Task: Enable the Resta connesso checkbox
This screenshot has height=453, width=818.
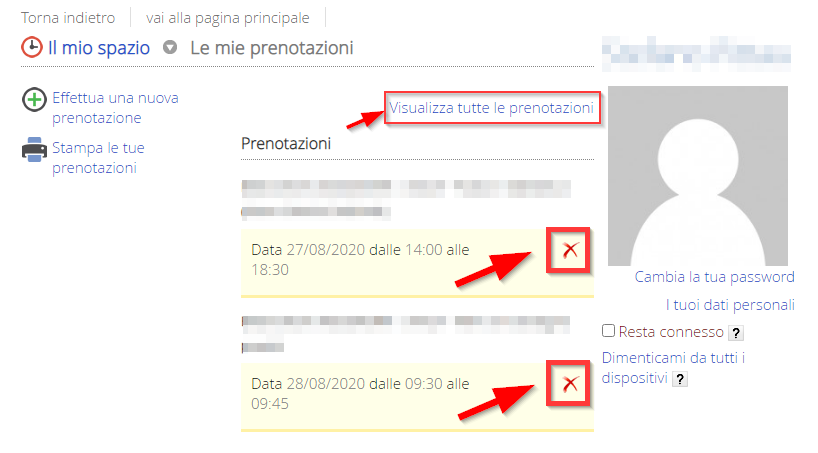Action: point(608,331)
